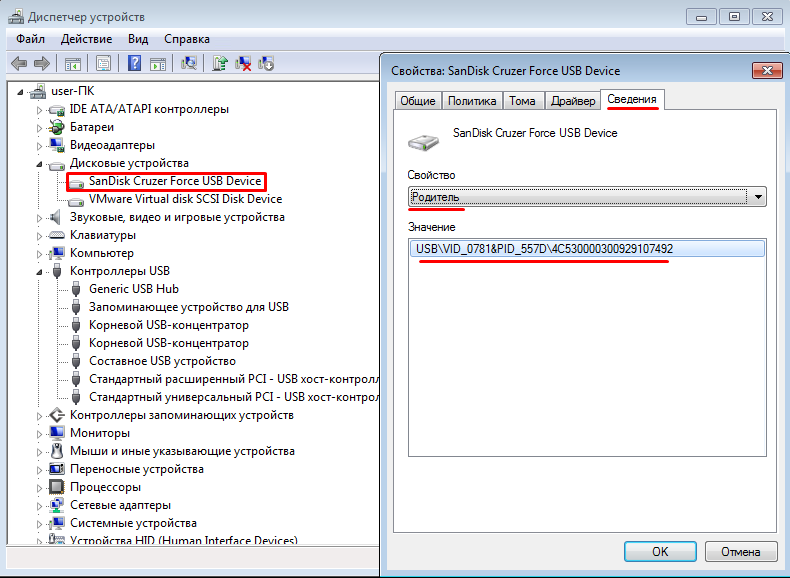
Task: Open the Действие menu
Action: tap(86, 38)
